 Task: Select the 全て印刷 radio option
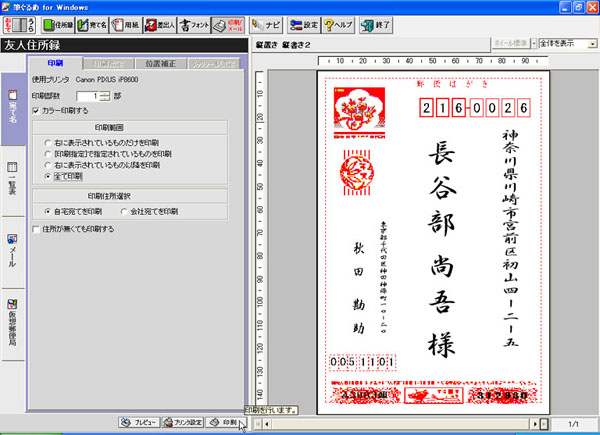click(x=48, y=175)
